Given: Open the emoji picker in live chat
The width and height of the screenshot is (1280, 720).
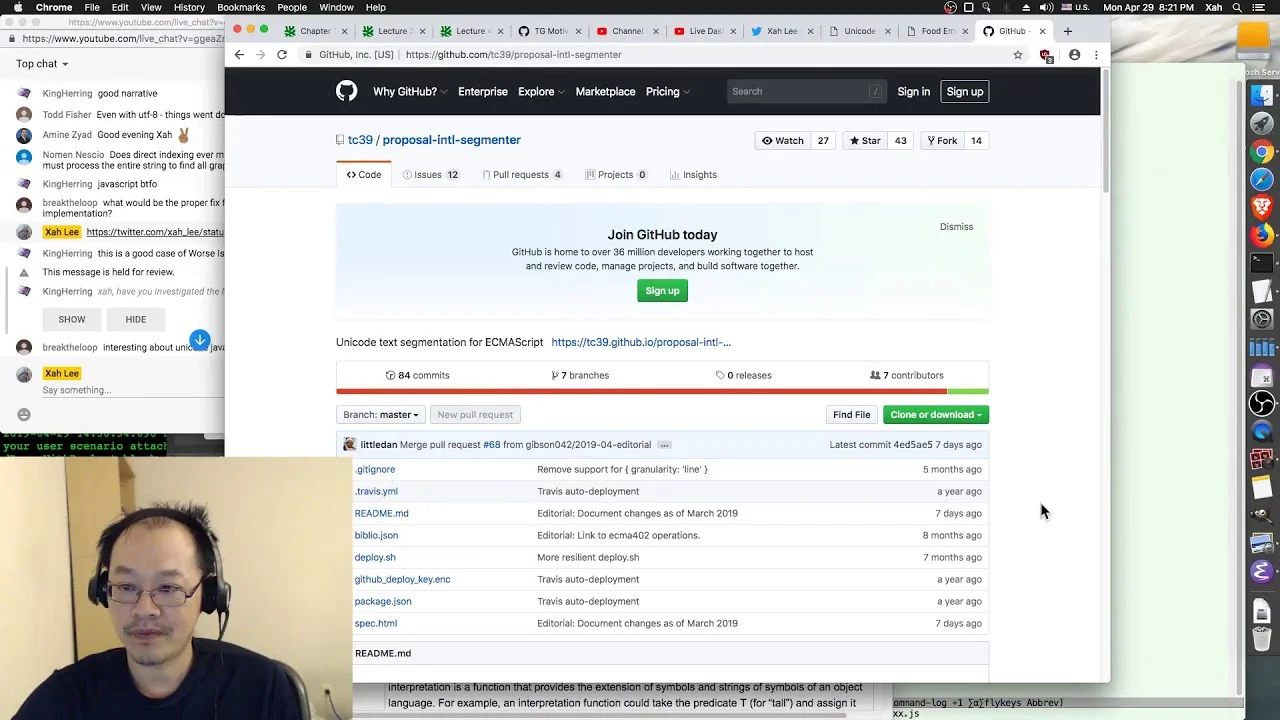Looking at the screenshot, I should pyautogui.click(x=24, y=414).
